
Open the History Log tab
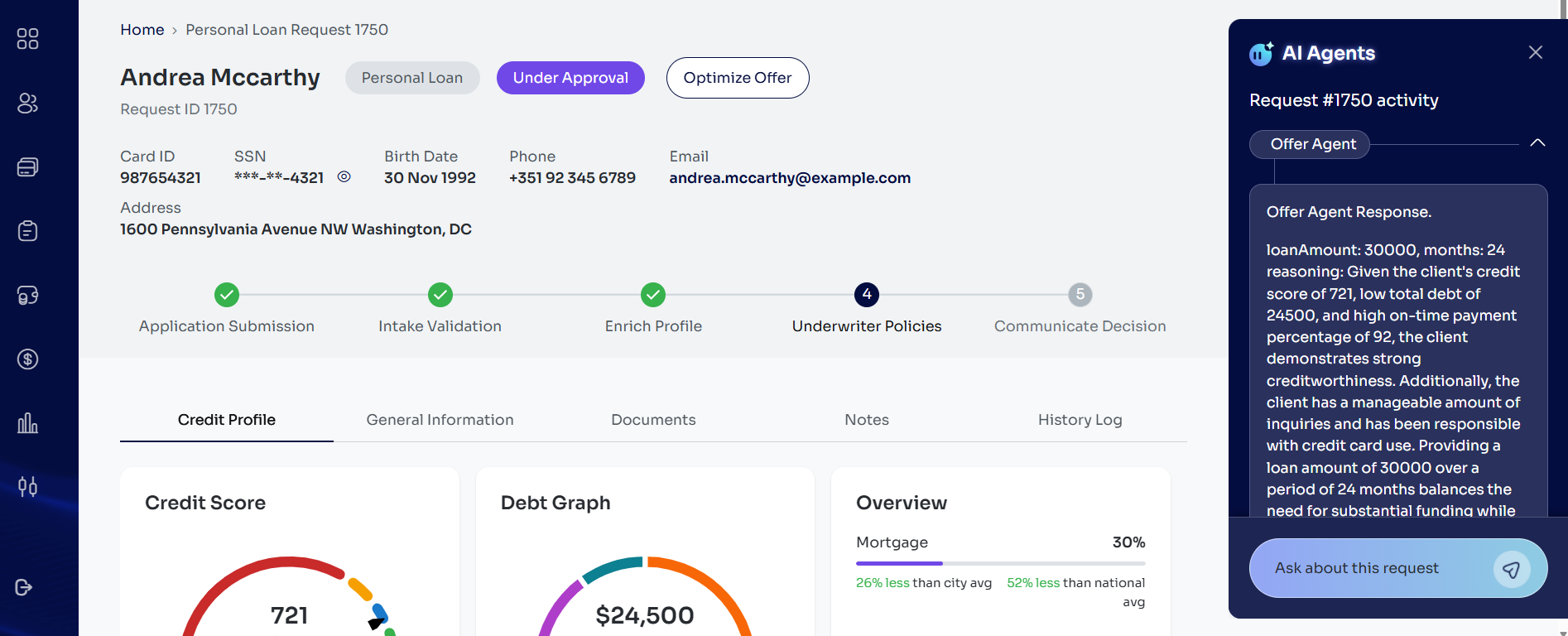(1080, 420)
